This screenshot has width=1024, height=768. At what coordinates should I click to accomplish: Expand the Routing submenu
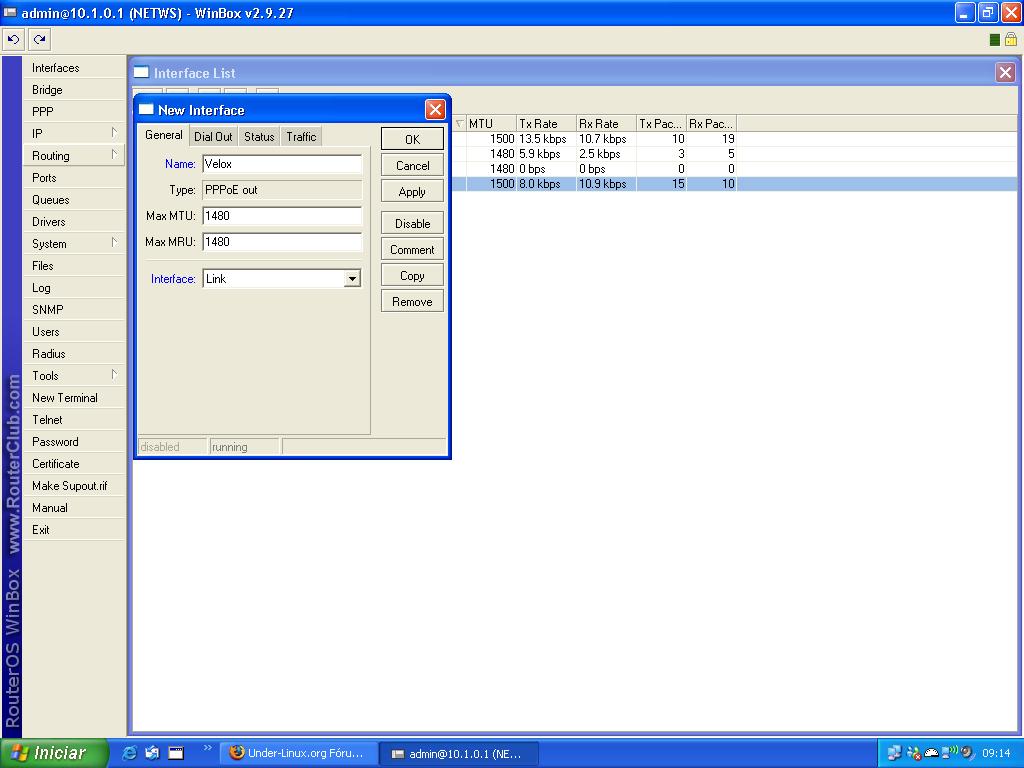click(74, 155)
